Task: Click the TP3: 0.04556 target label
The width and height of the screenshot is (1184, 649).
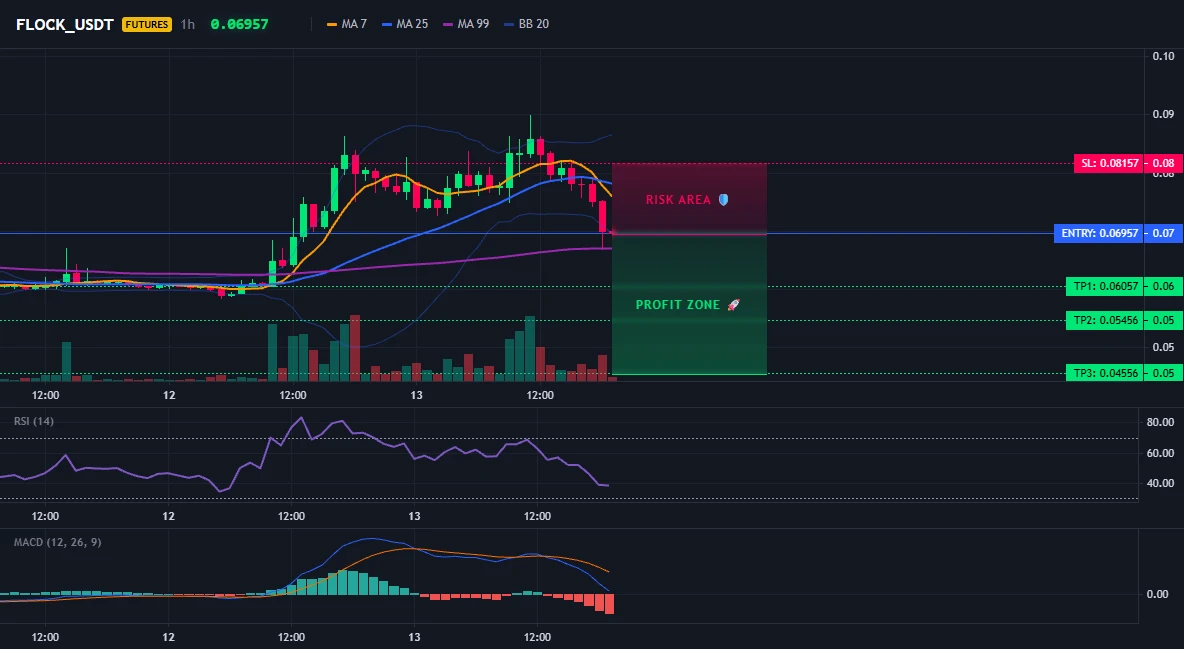Action: pyautogui.click(x=1105, y=372)
